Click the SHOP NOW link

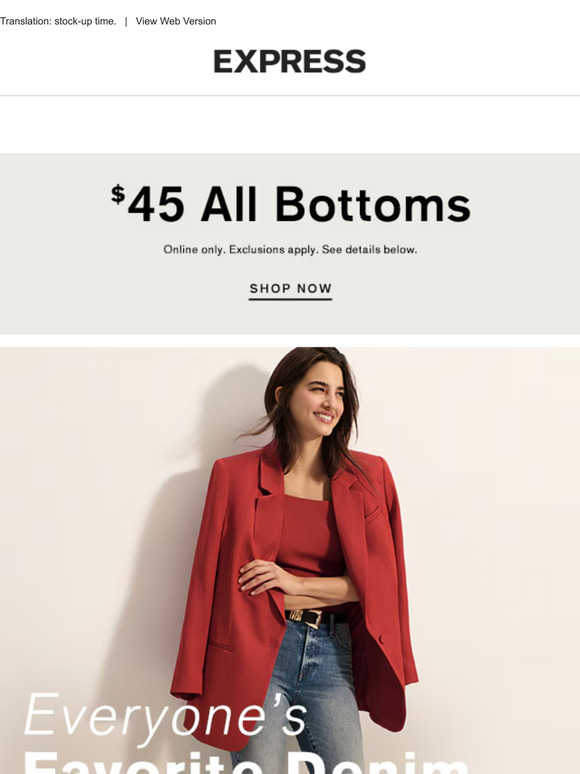coord(290,288)
